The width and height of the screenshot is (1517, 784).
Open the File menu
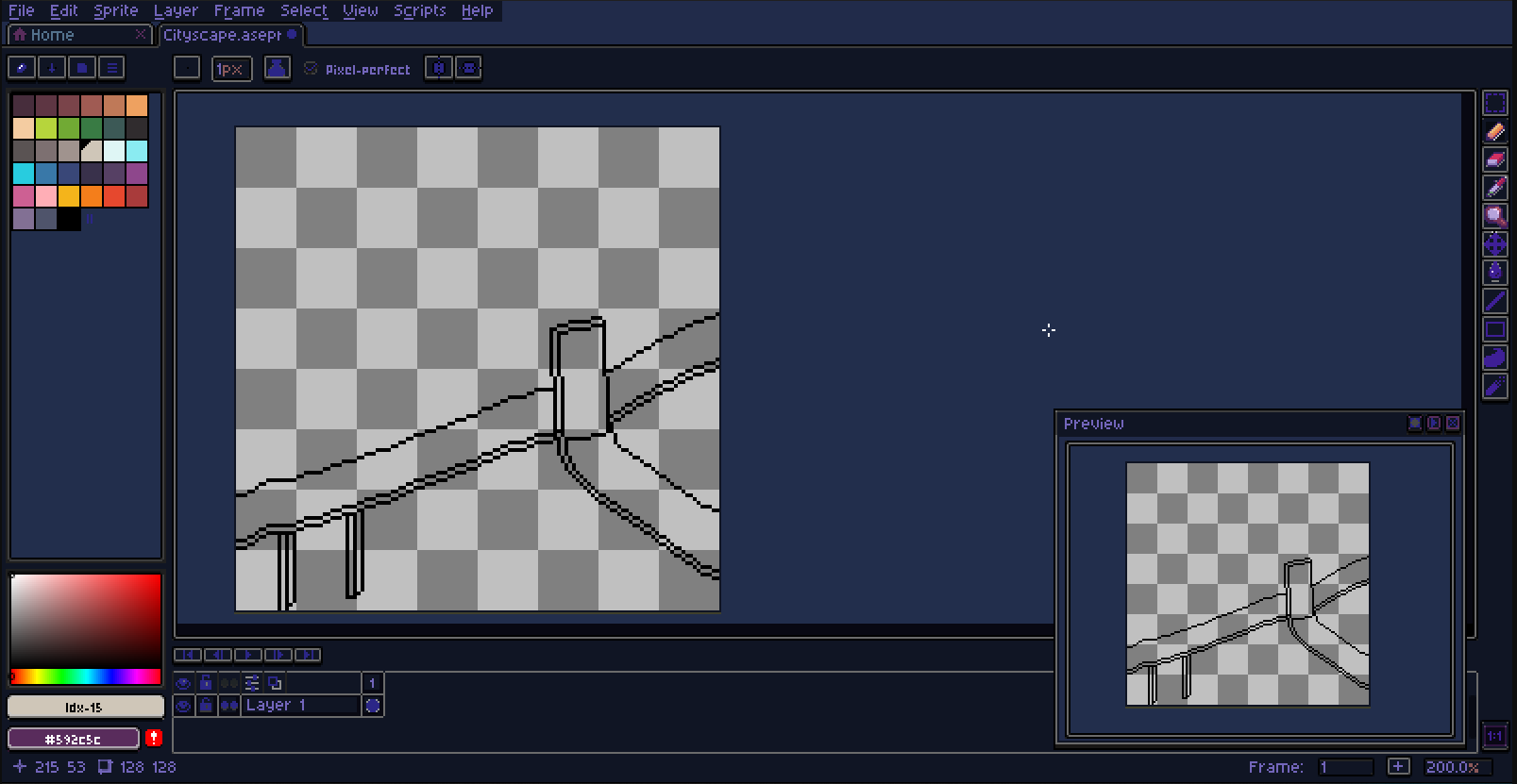tap(22, 10)
